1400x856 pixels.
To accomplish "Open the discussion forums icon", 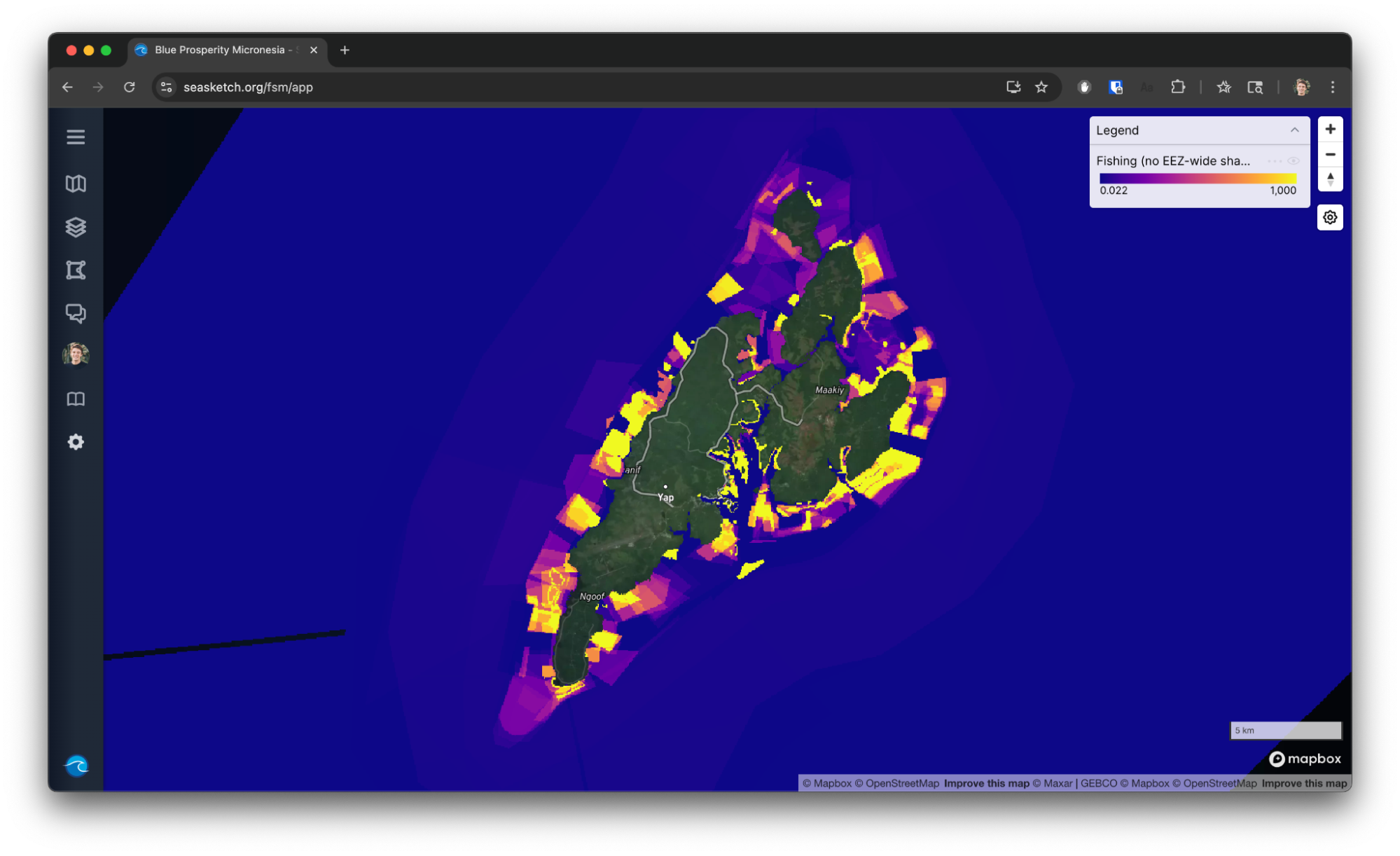I will pyautogui.click(x=76, y=313).
